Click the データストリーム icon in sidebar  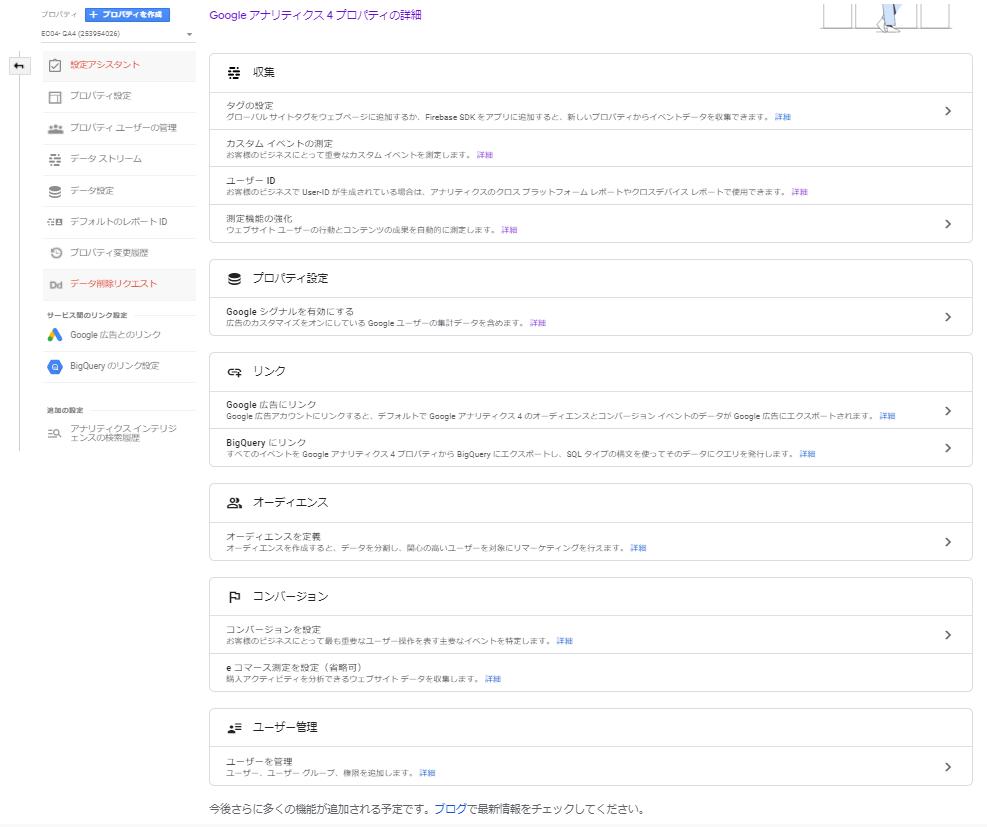[55, 159]
